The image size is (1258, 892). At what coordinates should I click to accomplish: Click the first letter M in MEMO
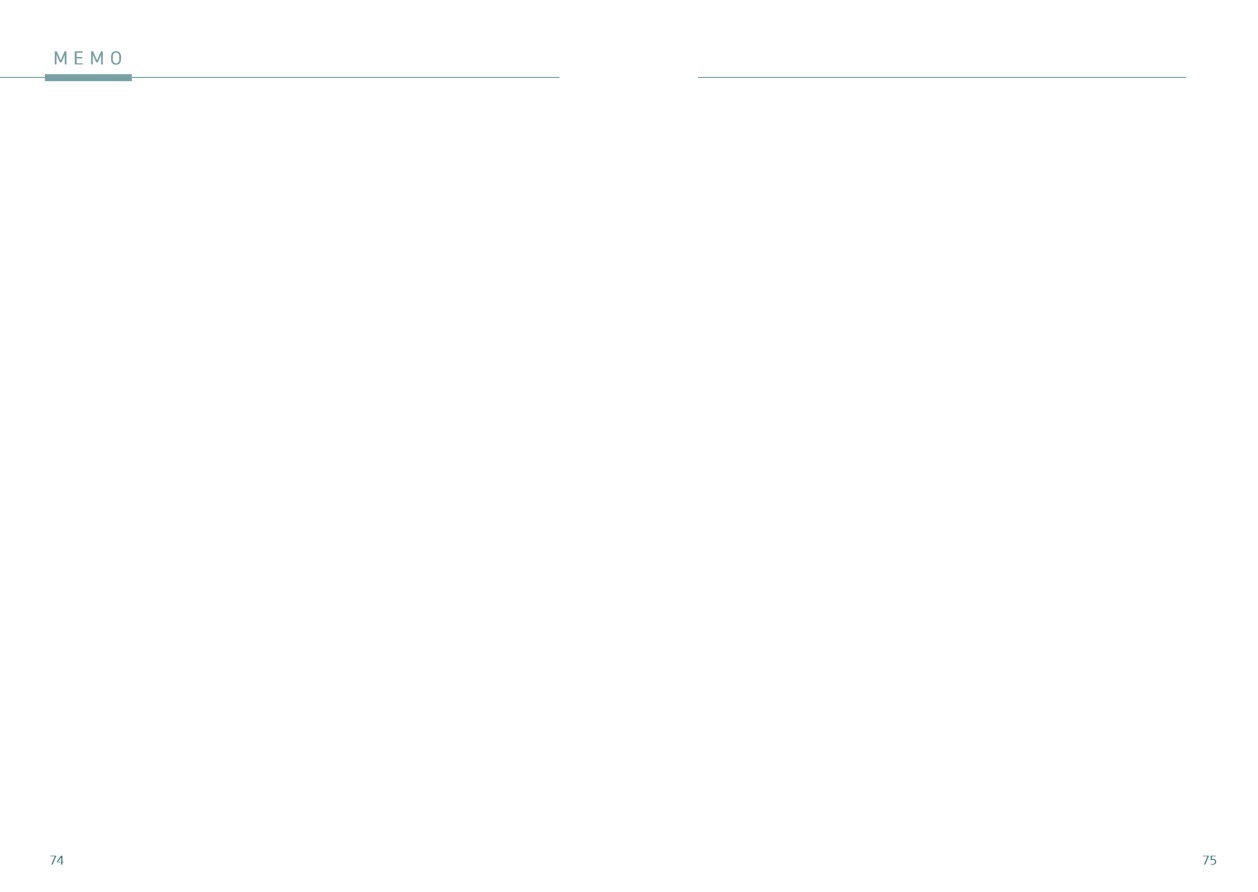[x=60, y=58]
